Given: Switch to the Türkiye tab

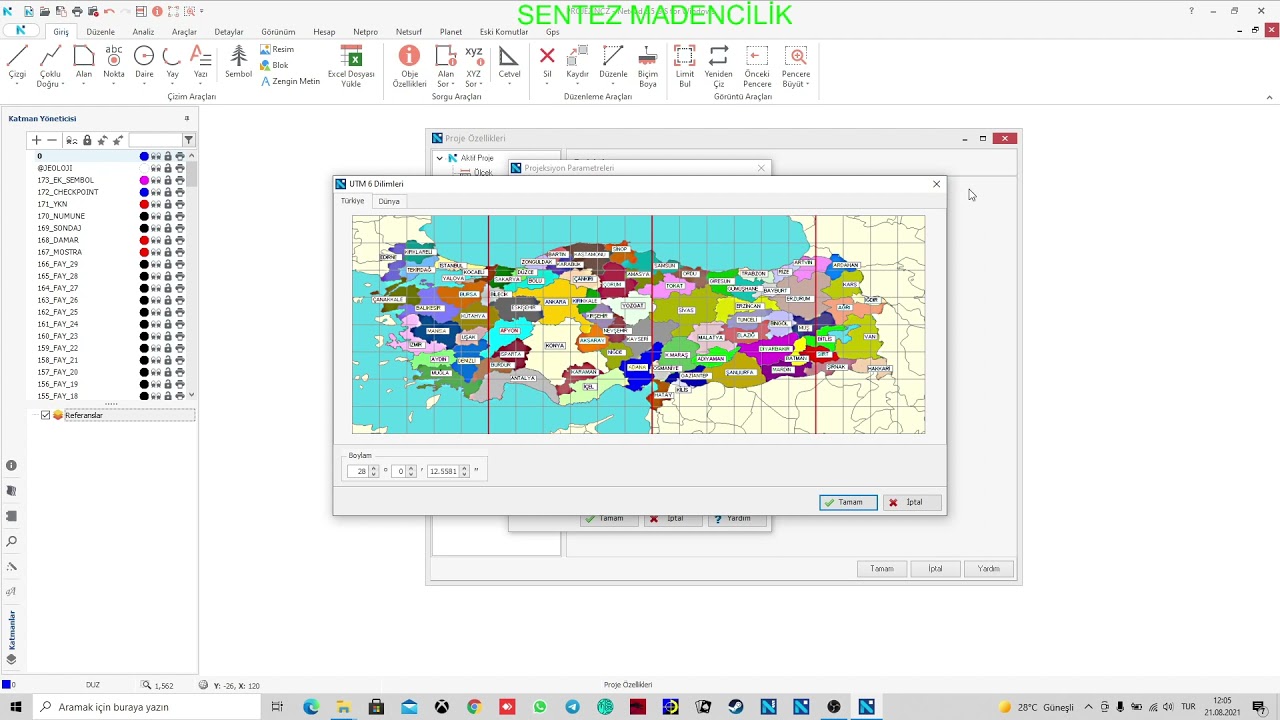Looking at the screenshot, I should click(353, 201).
